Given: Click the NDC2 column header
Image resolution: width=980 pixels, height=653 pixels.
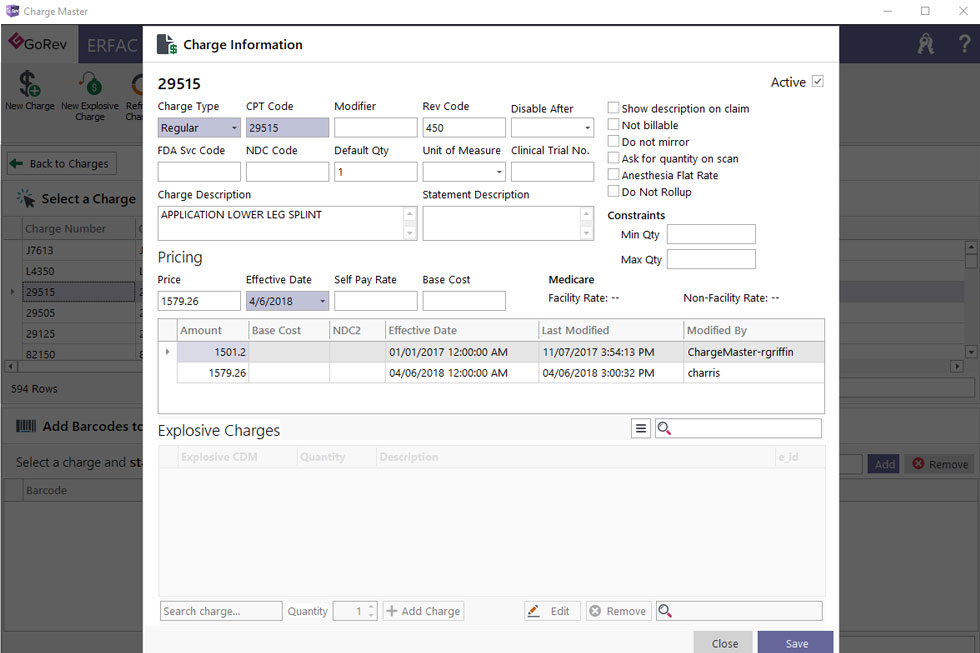Looking at the screenshot, I should [357, 331].
